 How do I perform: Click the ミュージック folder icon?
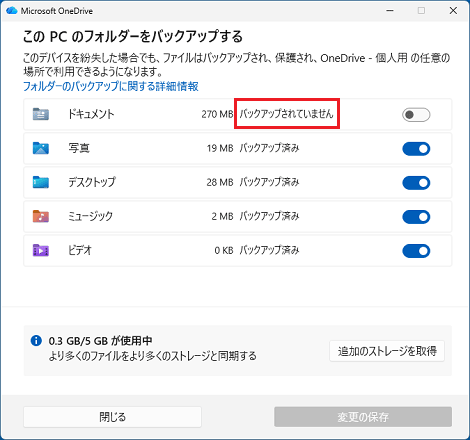coord(41,216)
